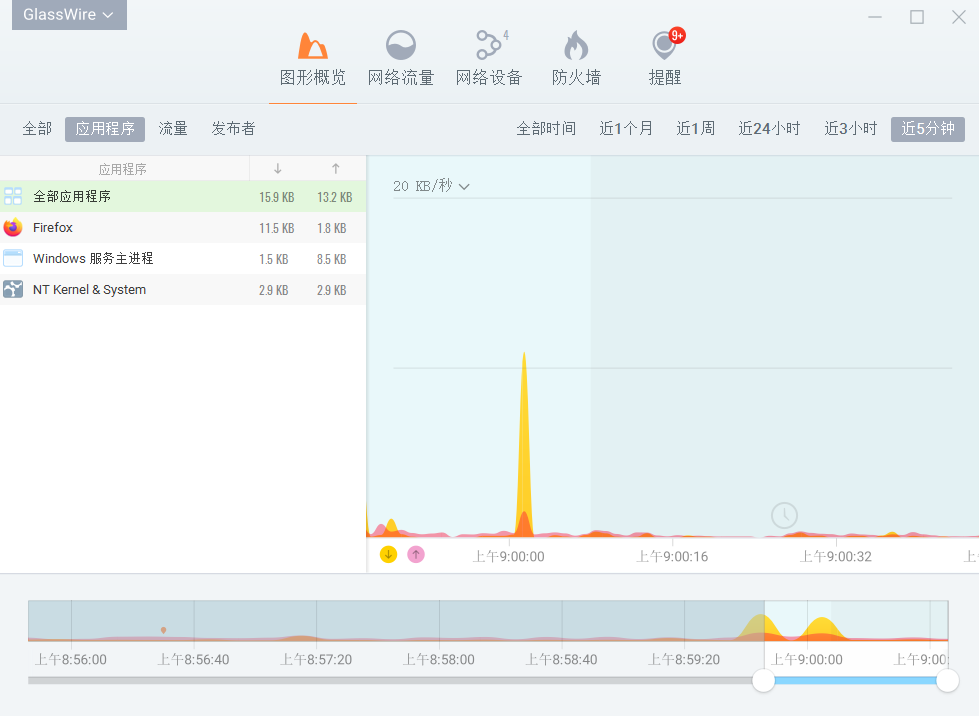This screenshot has width=979, height=716.
Task: Show 近3小时 time range
Action: [x=851, y=129]
